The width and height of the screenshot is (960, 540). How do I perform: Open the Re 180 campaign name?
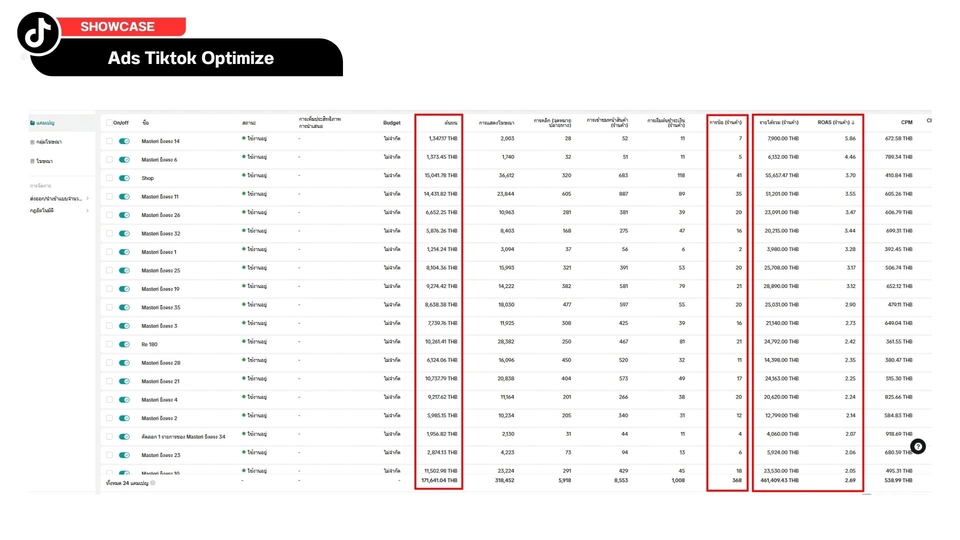coord(149,344)
